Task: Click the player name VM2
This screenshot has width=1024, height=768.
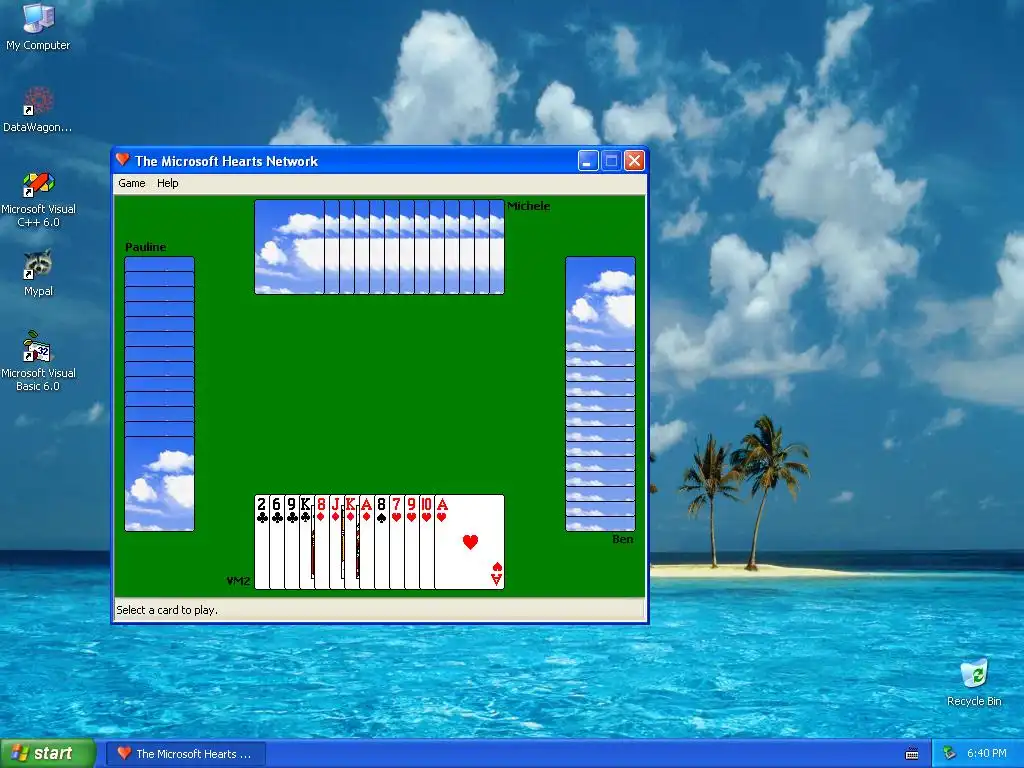Action: [238, 581]
